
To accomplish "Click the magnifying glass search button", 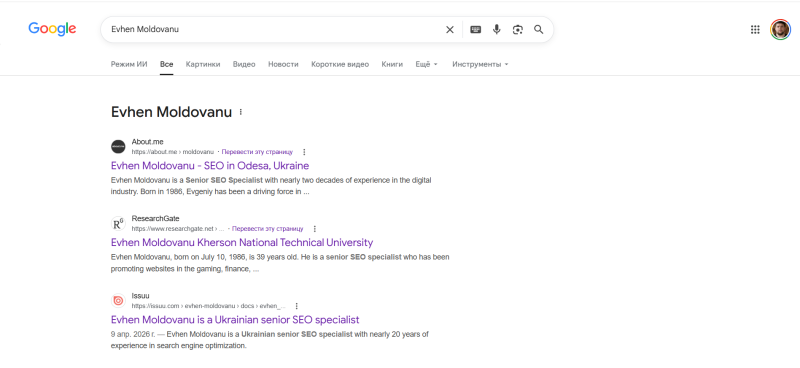I will click(x=539, y=30).
